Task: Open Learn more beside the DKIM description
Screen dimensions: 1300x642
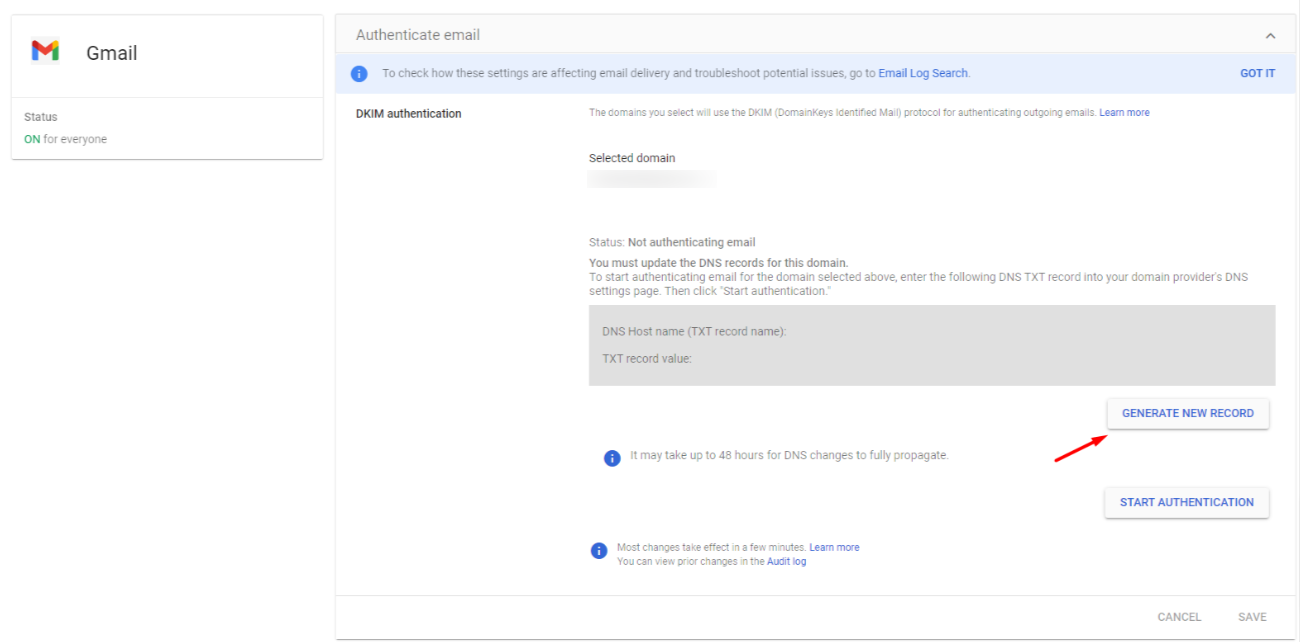Action: point(1124,113)
